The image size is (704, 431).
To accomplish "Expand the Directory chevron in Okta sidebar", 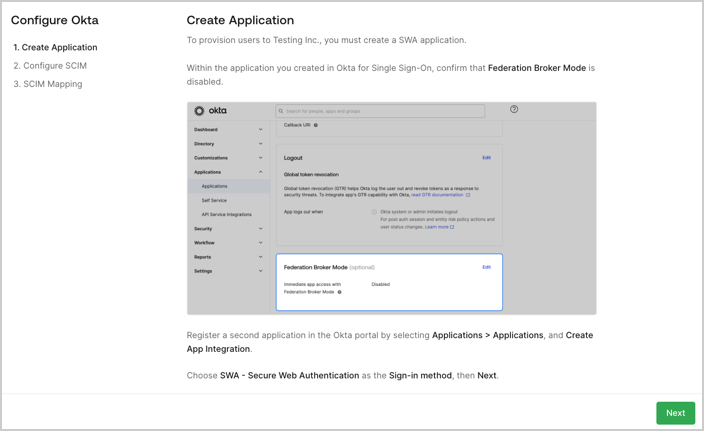I will coord(260,144).
